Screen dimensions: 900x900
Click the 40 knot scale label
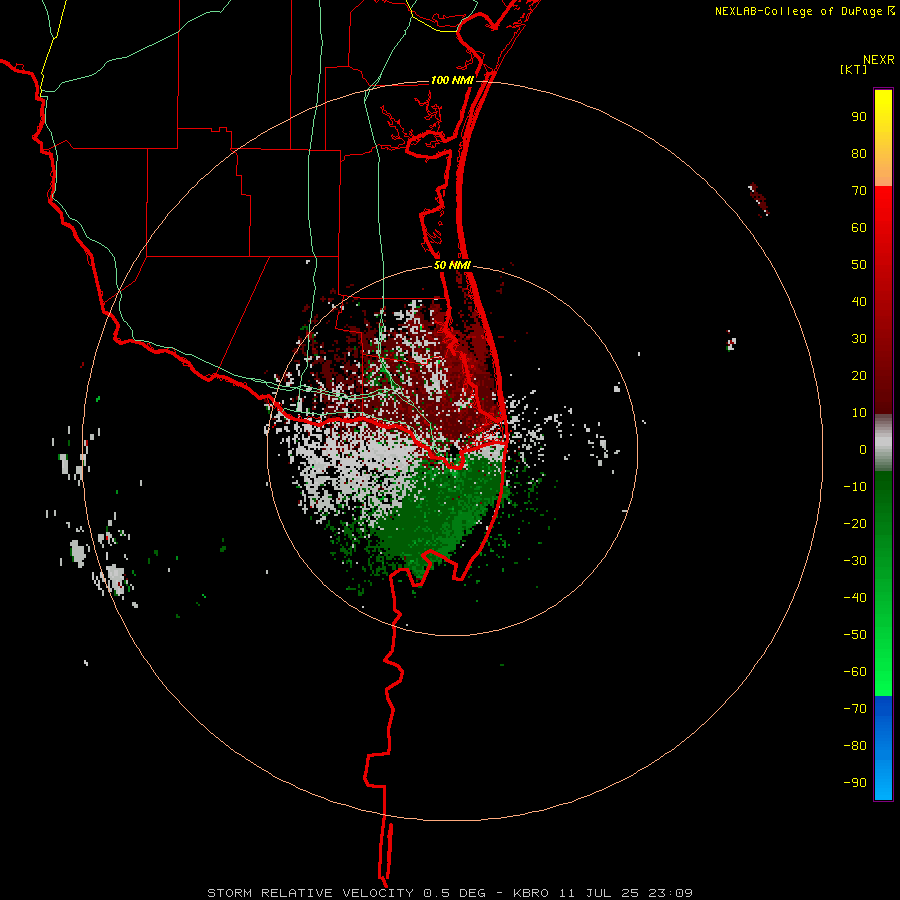click(x=859, y=302)
